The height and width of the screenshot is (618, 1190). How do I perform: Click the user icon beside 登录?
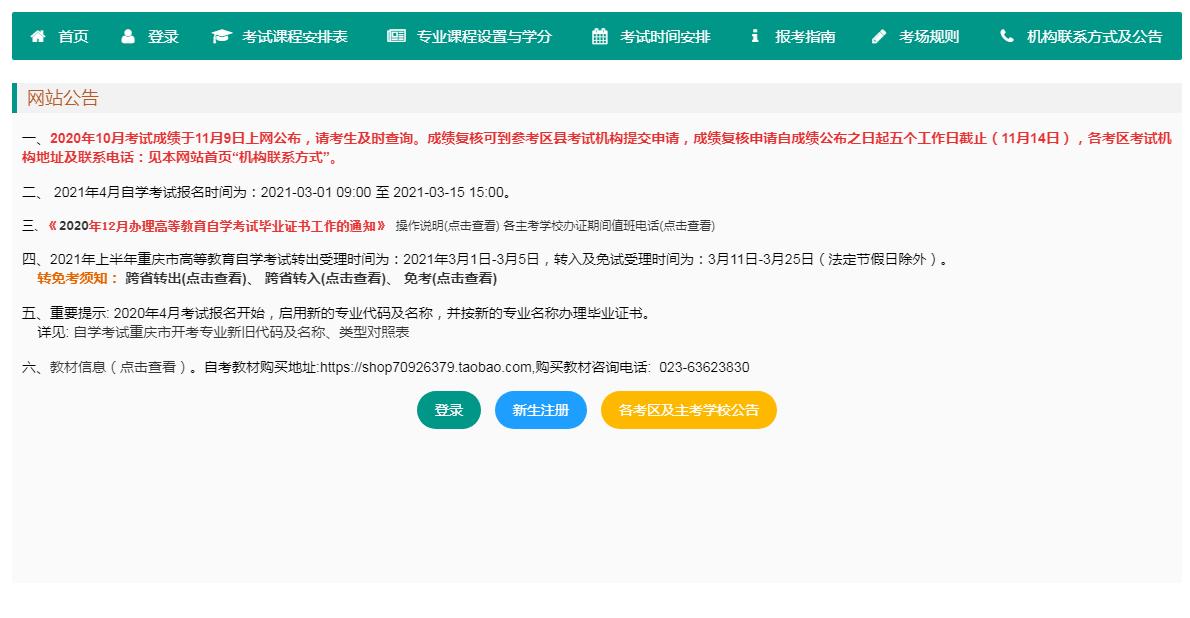coord(128,37)
